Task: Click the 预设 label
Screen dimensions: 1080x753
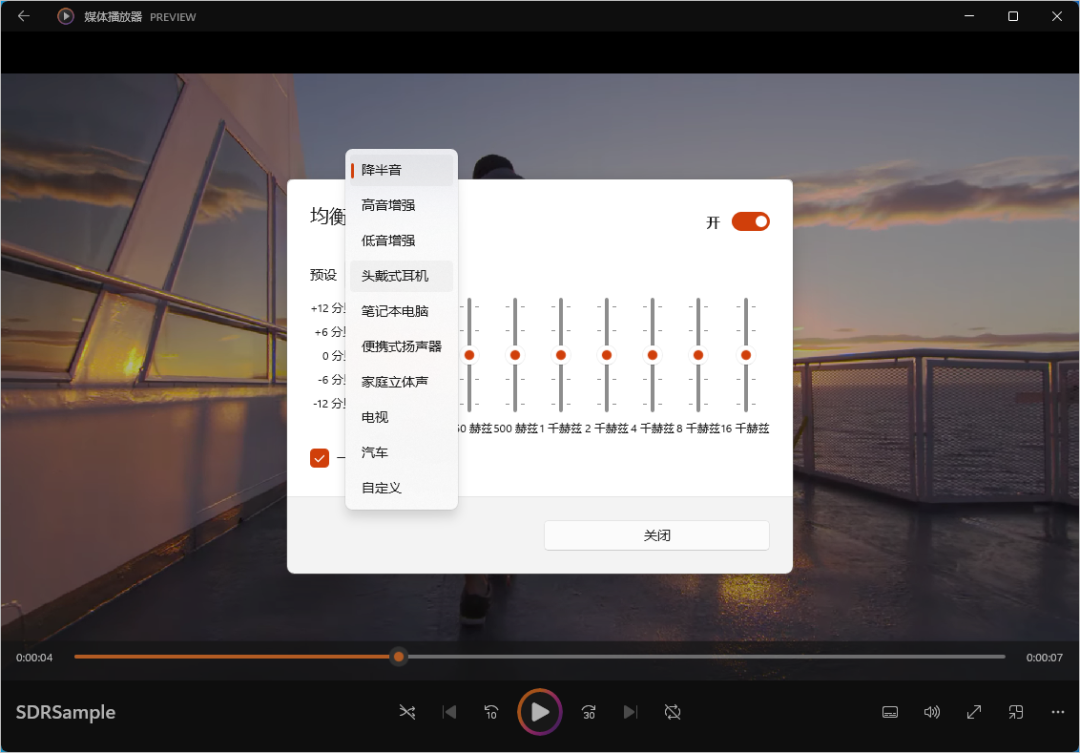Action: tap(323, 275)
